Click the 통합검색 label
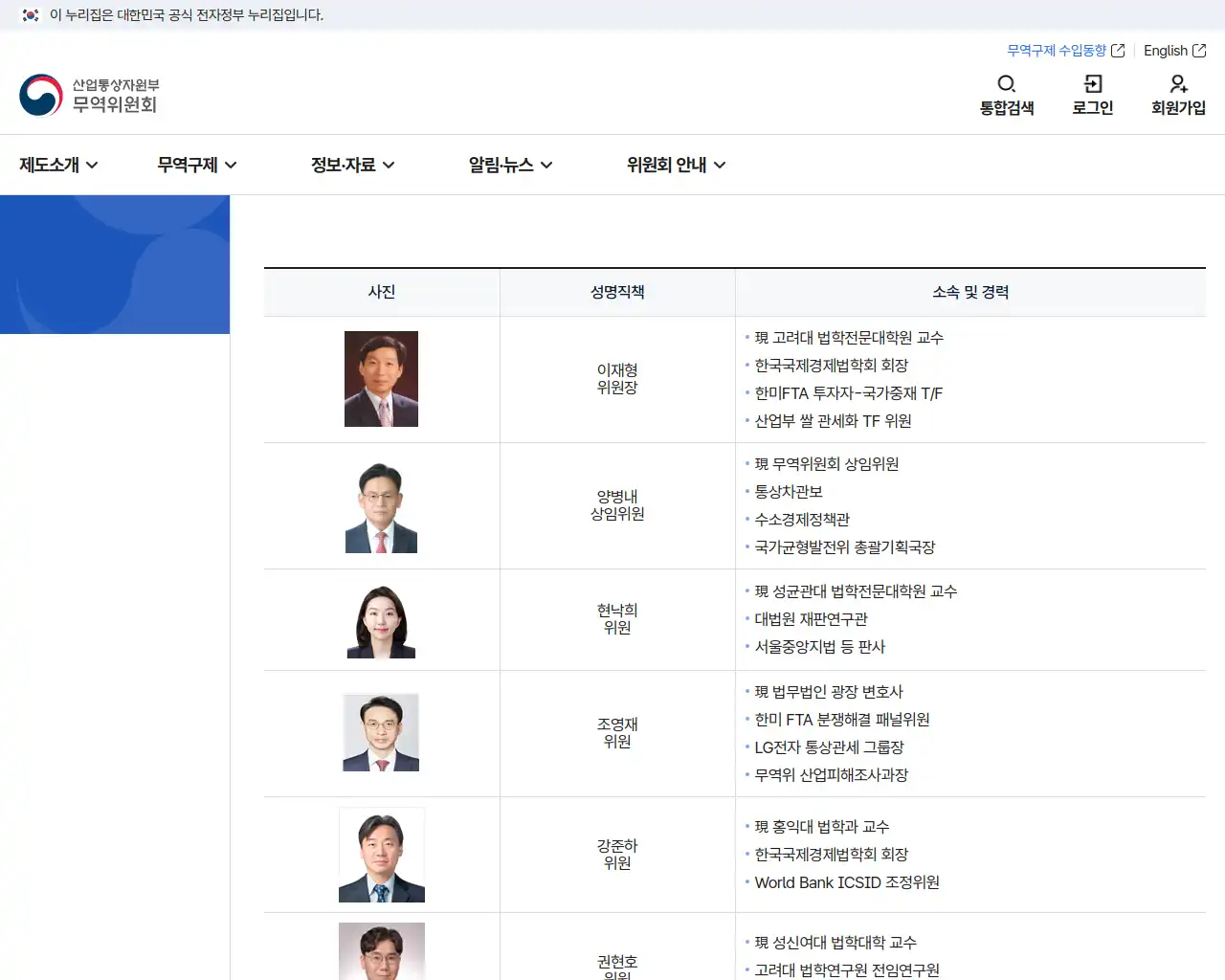The height and width of the screenshot is (980, 1225). (1007, 108)
